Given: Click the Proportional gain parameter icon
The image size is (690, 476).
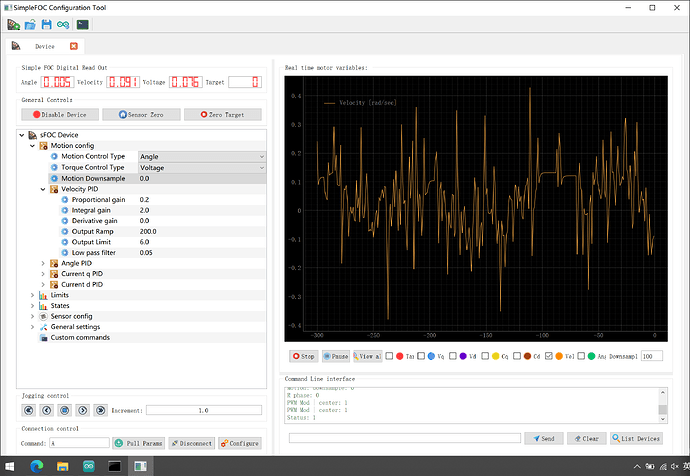Looking at the screenshot, I should pos(65,200).
